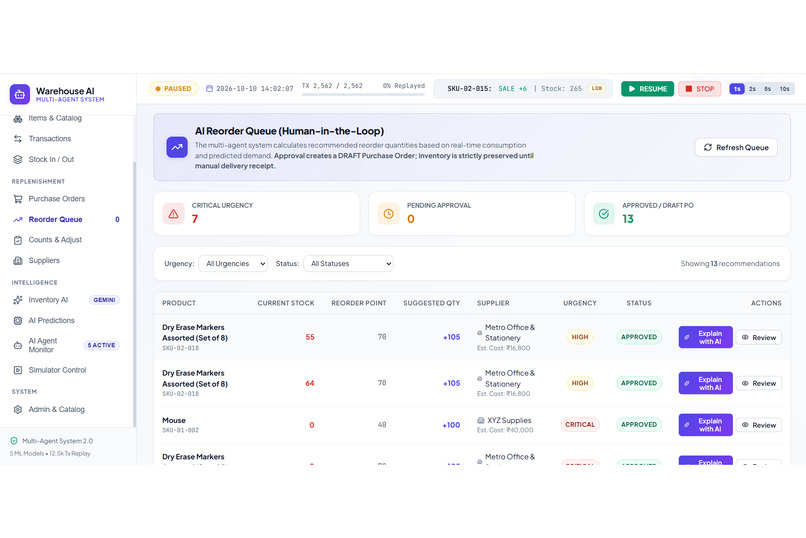Click the Purchase Orders cart icon
The width and height of the screenshot is (806, 538).
(18, 199)
